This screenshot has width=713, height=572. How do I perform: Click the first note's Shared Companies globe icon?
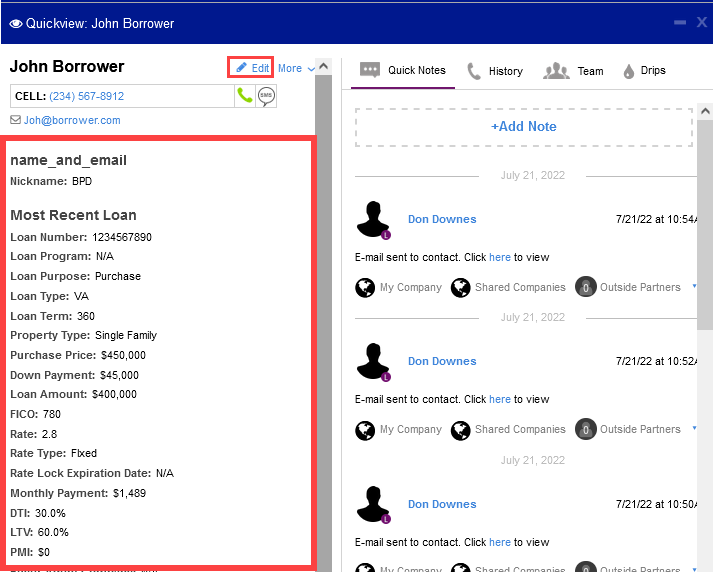click(460, 288)
